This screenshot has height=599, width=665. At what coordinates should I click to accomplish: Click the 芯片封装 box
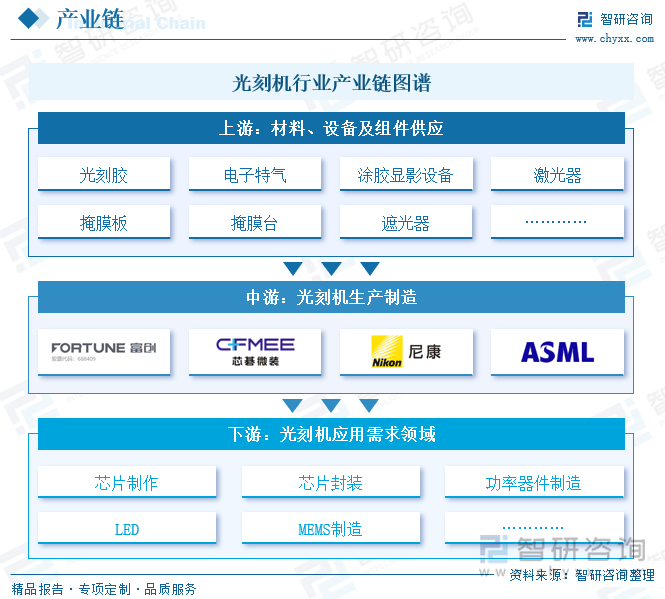(x=331, y=482)
